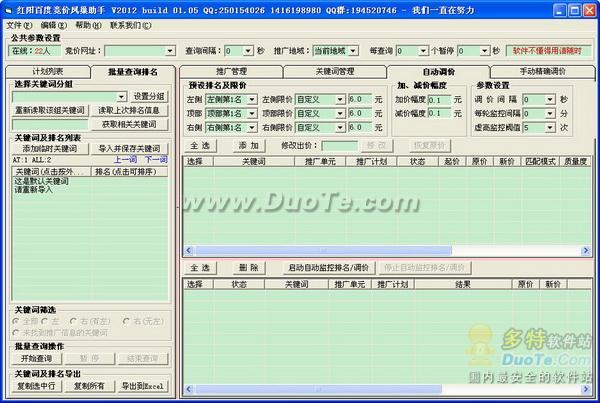Open the 顶部 rank dropdown showing 顶部第1名
The width and height of the screenshot is (600, 403).
[252, 114]
